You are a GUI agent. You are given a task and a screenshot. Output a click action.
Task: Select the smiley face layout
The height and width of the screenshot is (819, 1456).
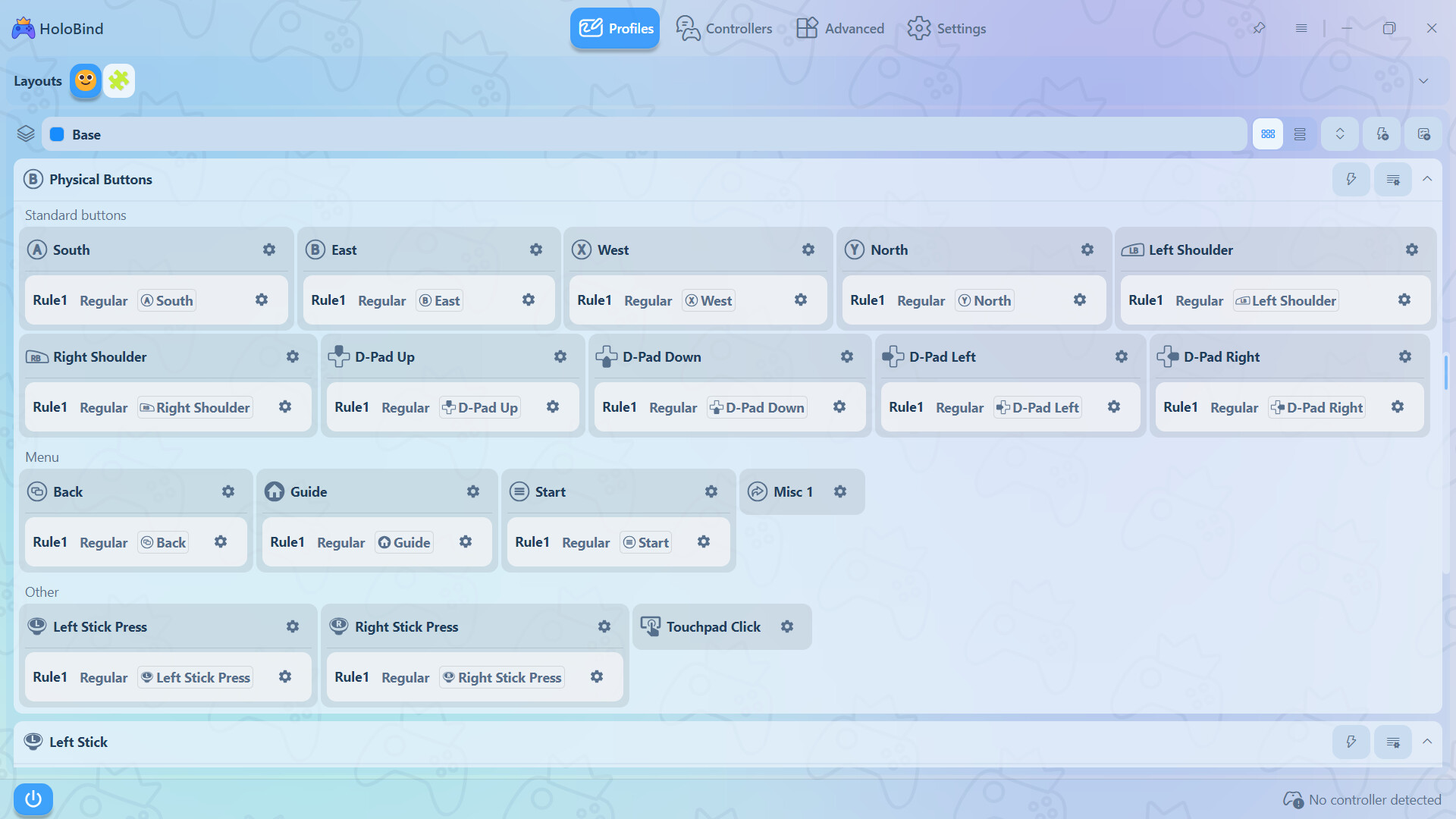click(86, 80)
